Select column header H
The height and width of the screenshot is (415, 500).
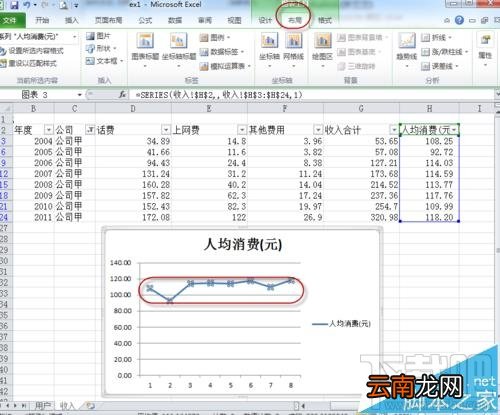(x=429, y=108)
